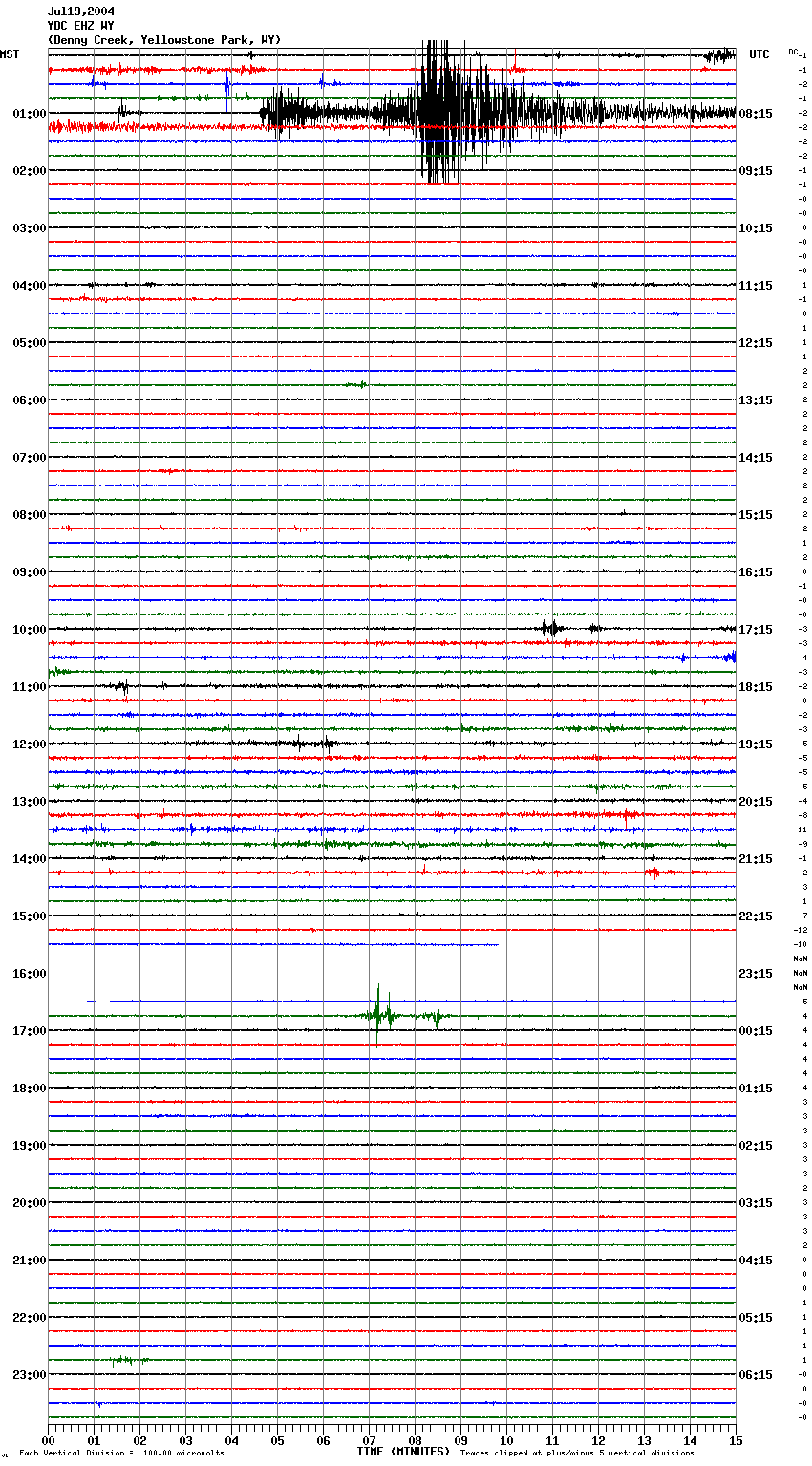Select the 10:00 MST hour label
The height and width of the screenshot is (1466, 812).
tap(30, 630)
